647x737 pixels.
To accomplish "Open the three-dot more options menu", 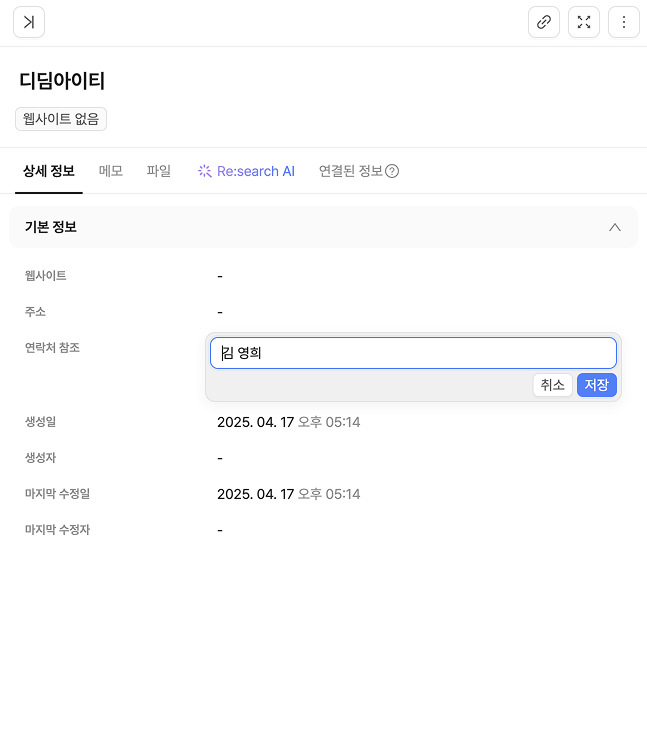I will pyautogui.click(x=624, y=22).
